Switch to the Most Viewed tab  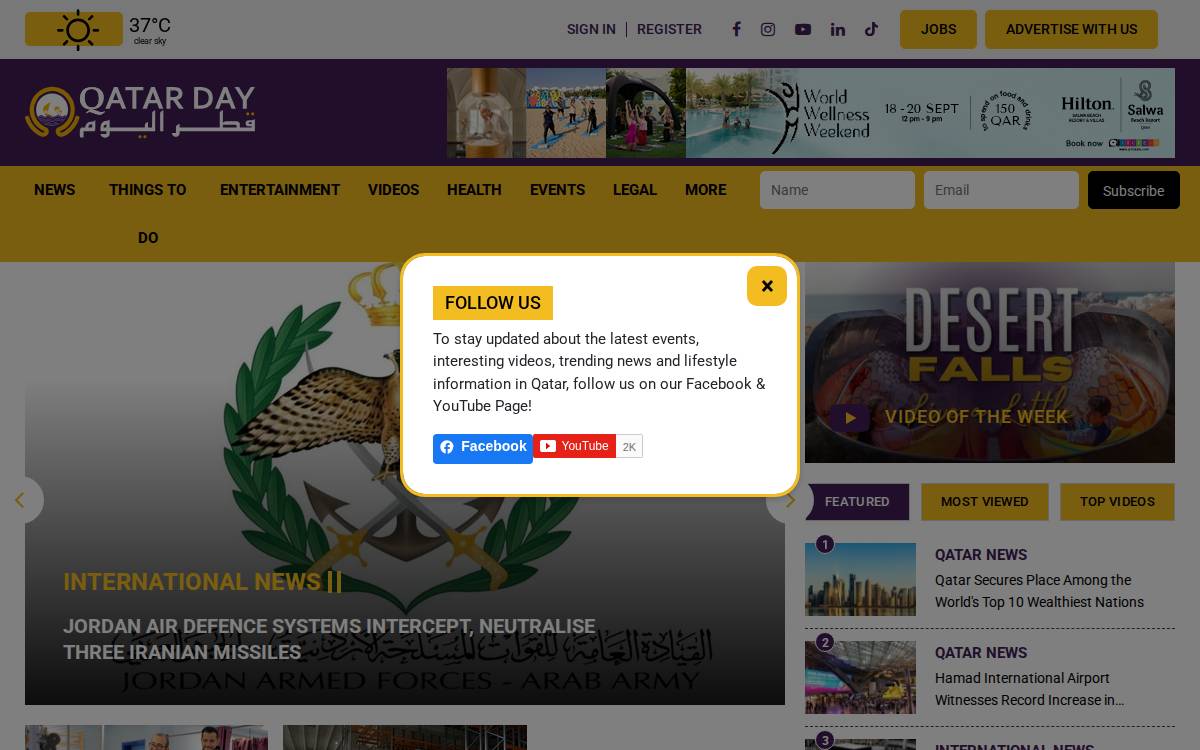(985, 502)
